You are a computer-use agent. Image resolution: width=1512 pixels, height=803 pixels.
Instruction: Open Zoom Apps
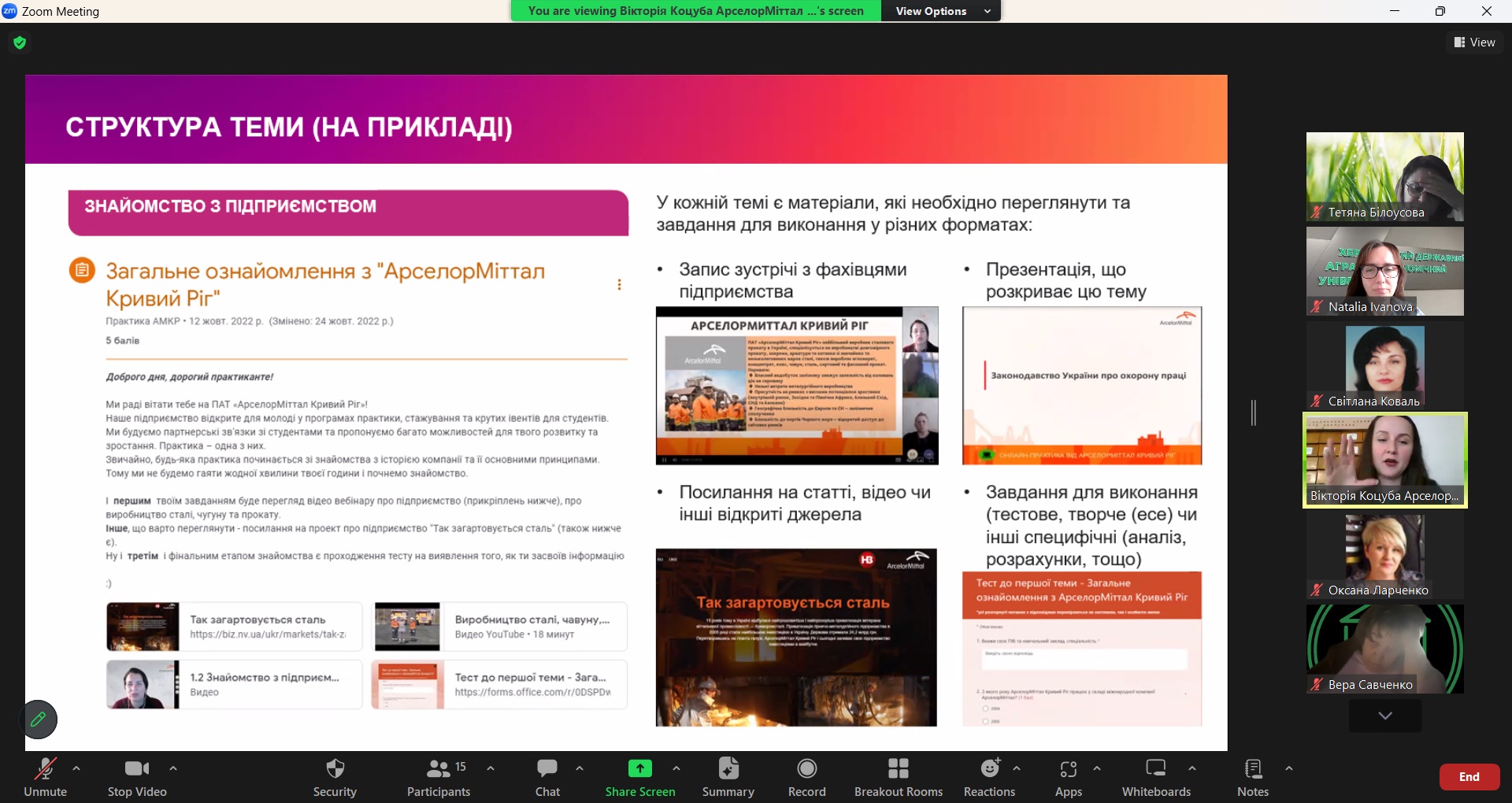[1069, 777]
